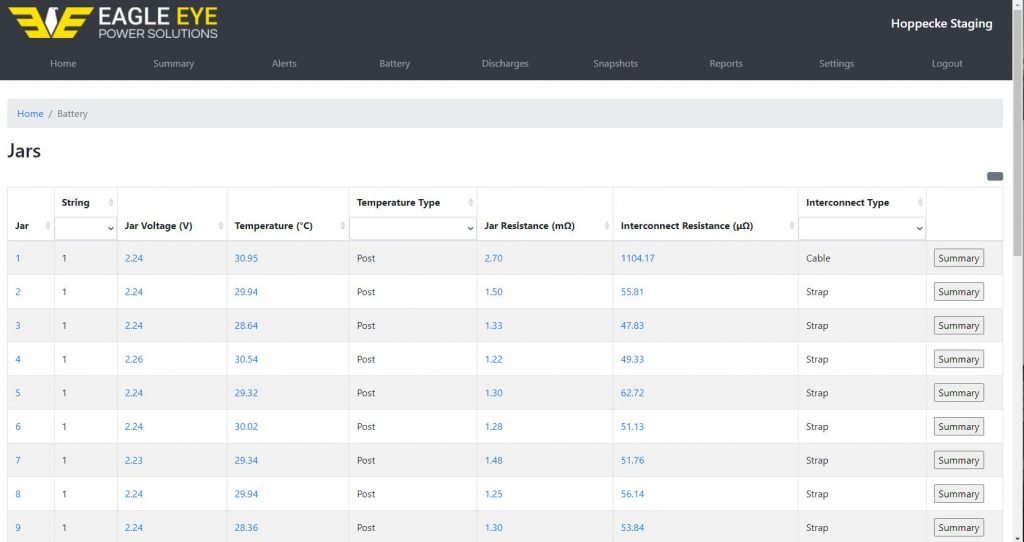The height and width of the screenshot is (542, 1024).
Task: Click Summary button for jar 4
Action: tap(959, 359)
